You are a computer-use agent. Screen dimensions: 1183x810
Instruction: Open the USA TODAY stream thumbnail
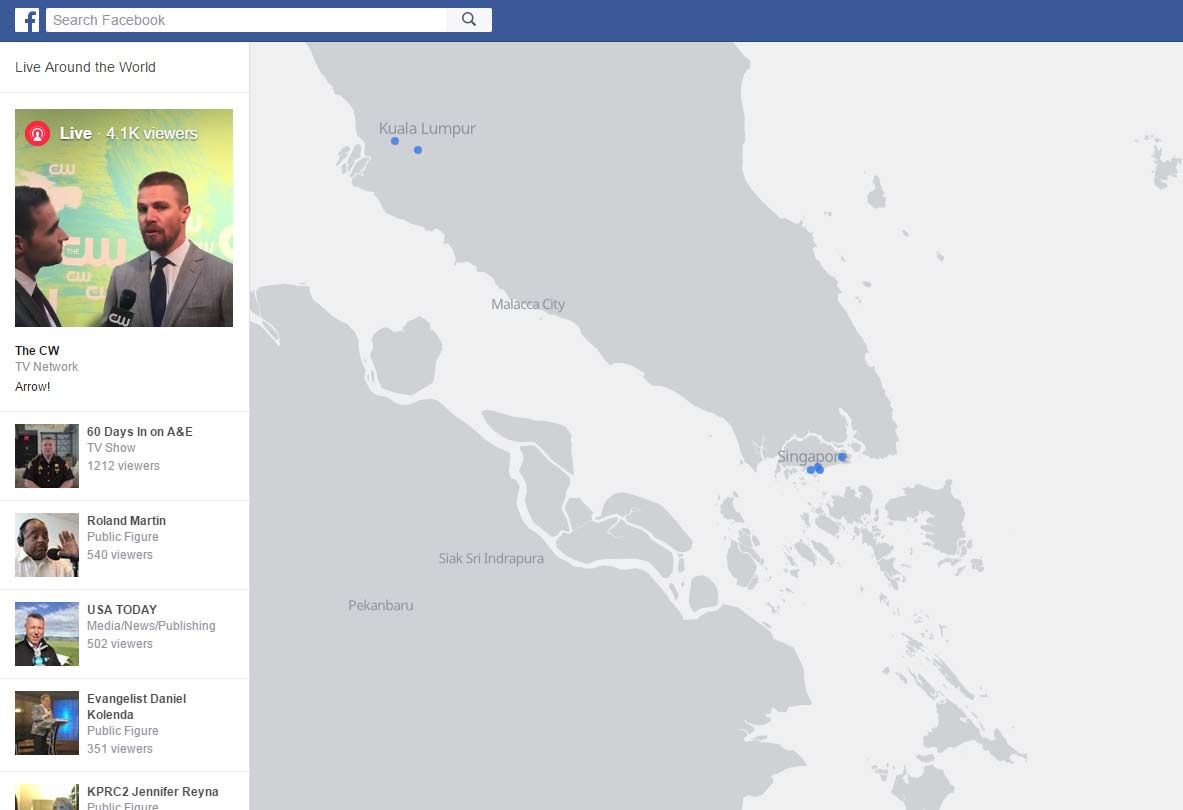46,633
